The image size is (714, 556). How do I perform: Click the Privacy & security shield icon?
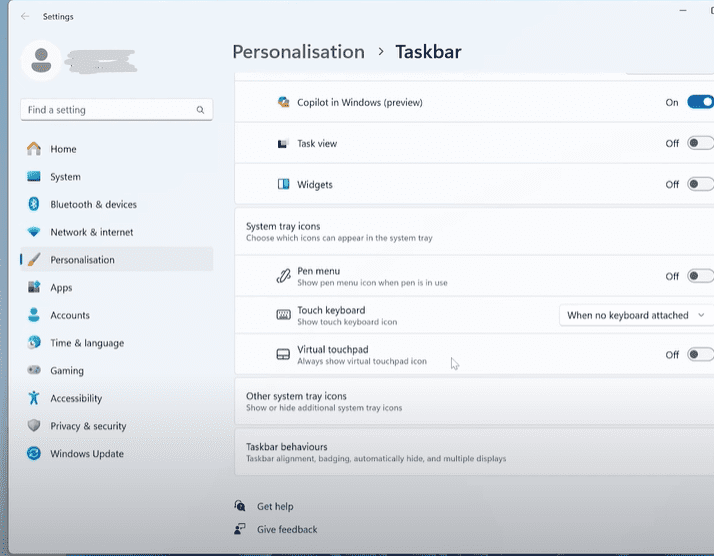[x=34, y=426]
